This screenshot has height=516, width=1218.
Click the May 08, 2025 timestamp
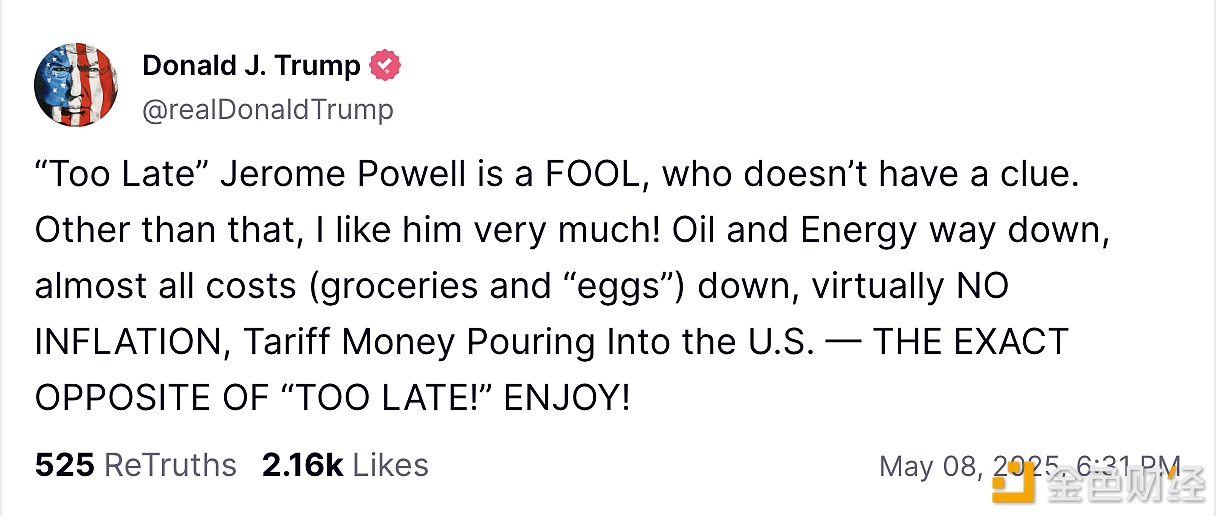[1030, 466]
